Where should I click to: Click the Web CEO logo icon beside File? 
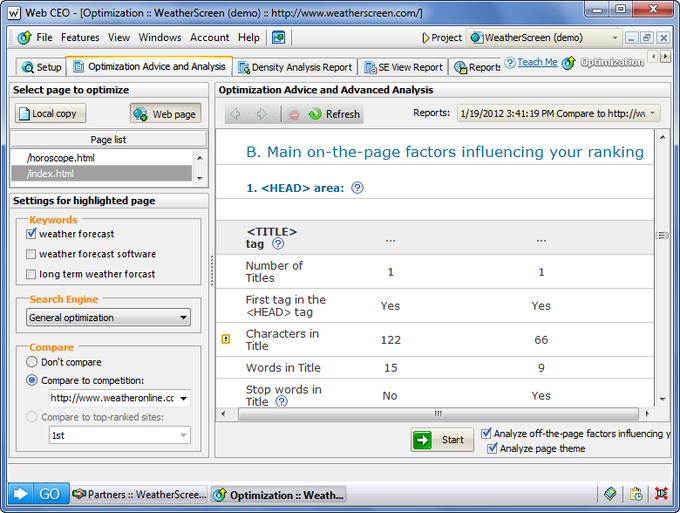coord(24,38)
